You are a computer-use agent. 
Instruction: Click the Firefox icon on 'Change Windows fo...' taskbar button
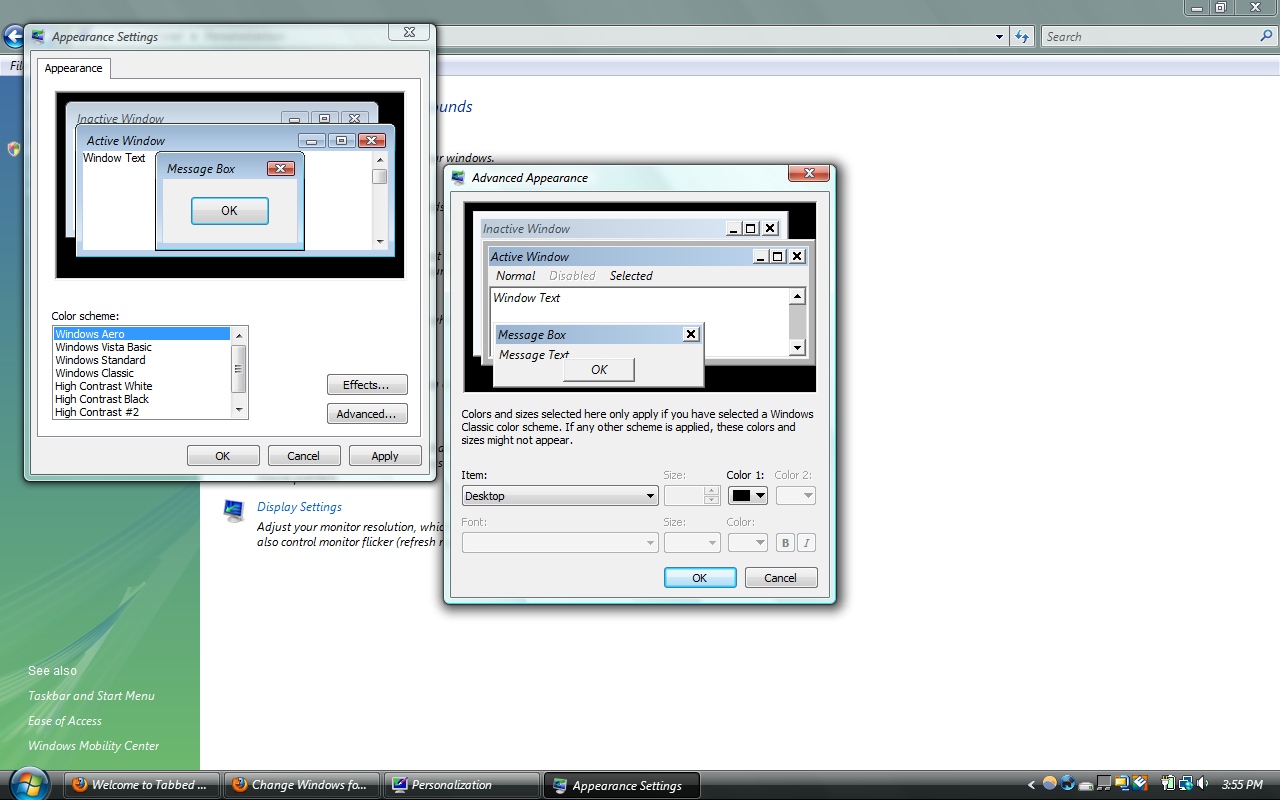point(239,785)
